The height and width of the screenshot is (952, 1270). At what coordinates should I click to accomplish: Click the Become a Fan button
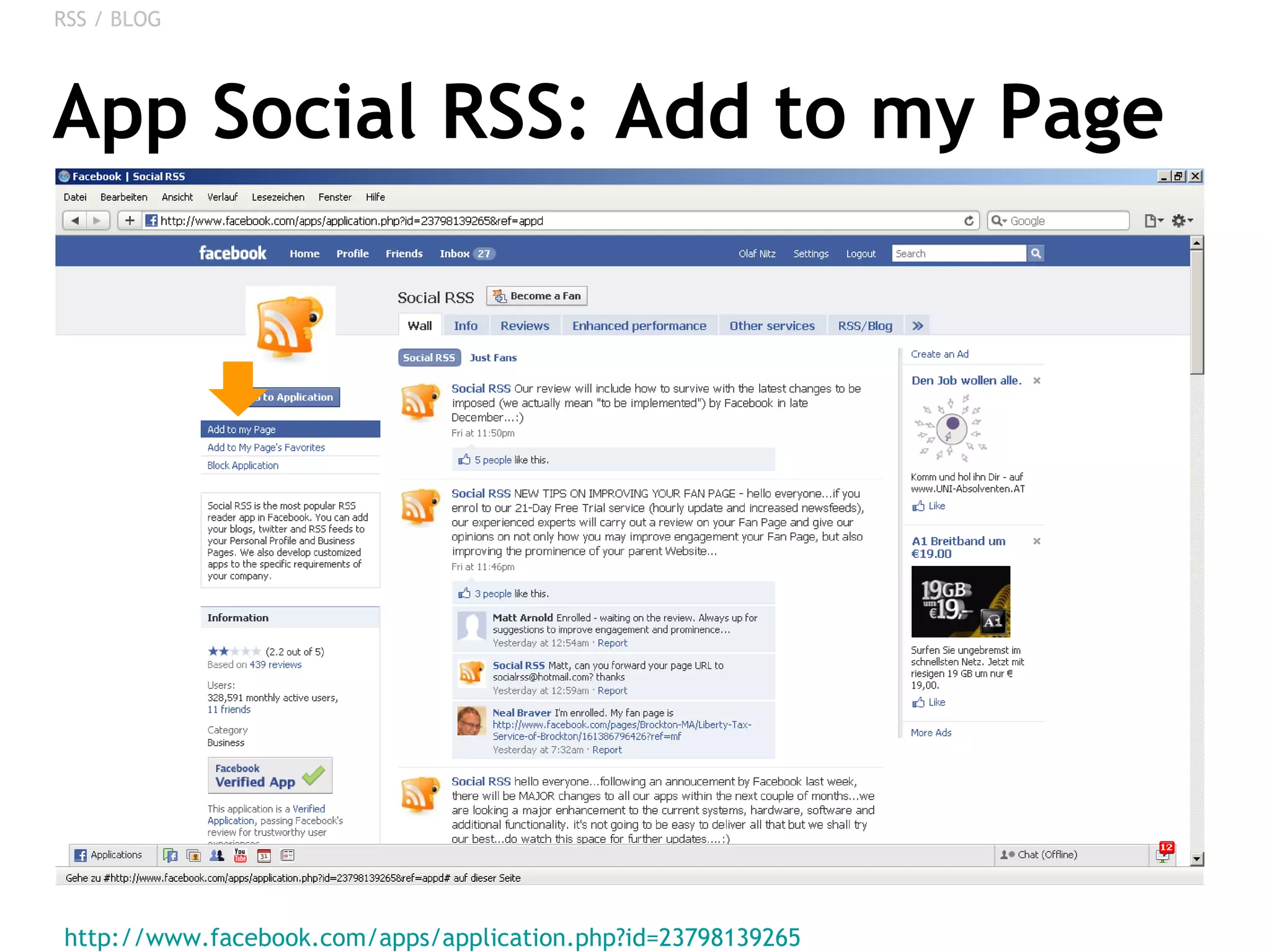(x=537, y=296)
